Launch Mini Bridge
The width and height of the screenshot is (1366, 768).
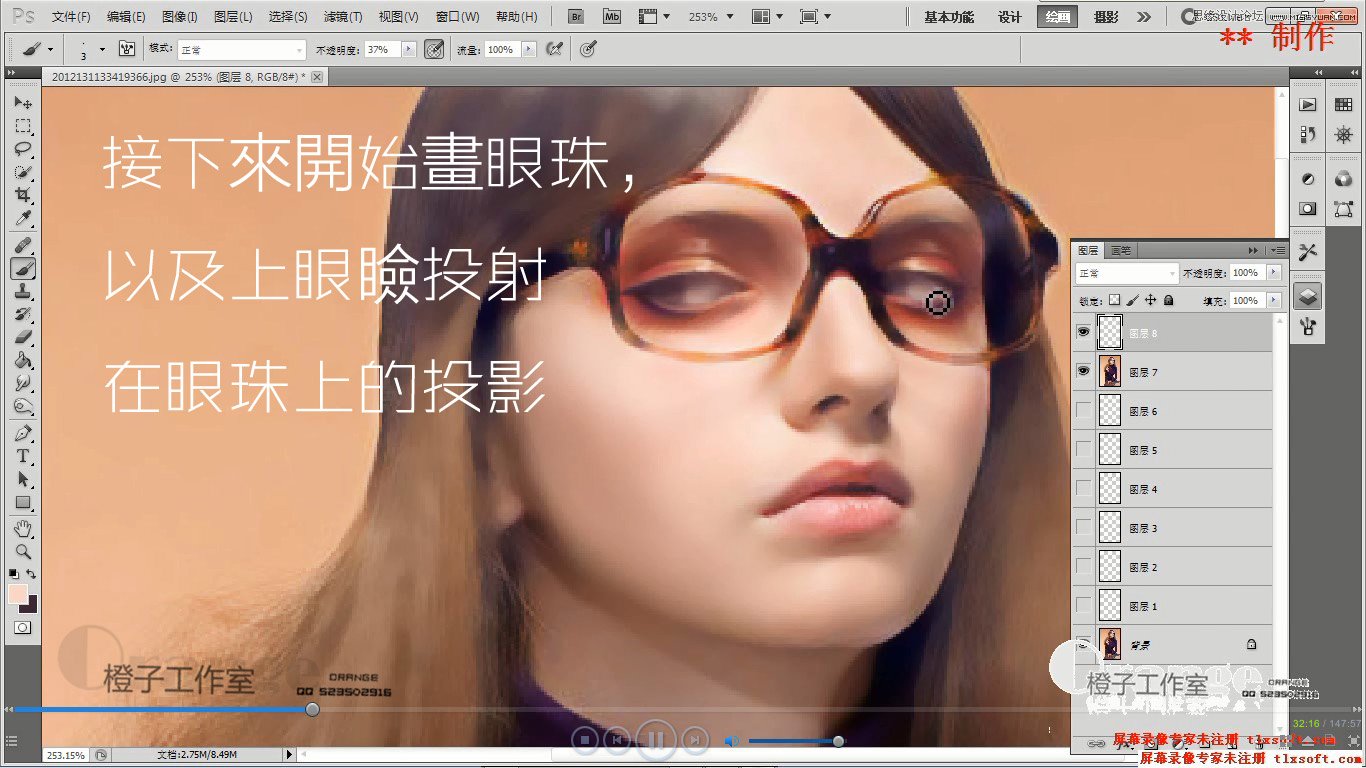click(x=611, y=17)
